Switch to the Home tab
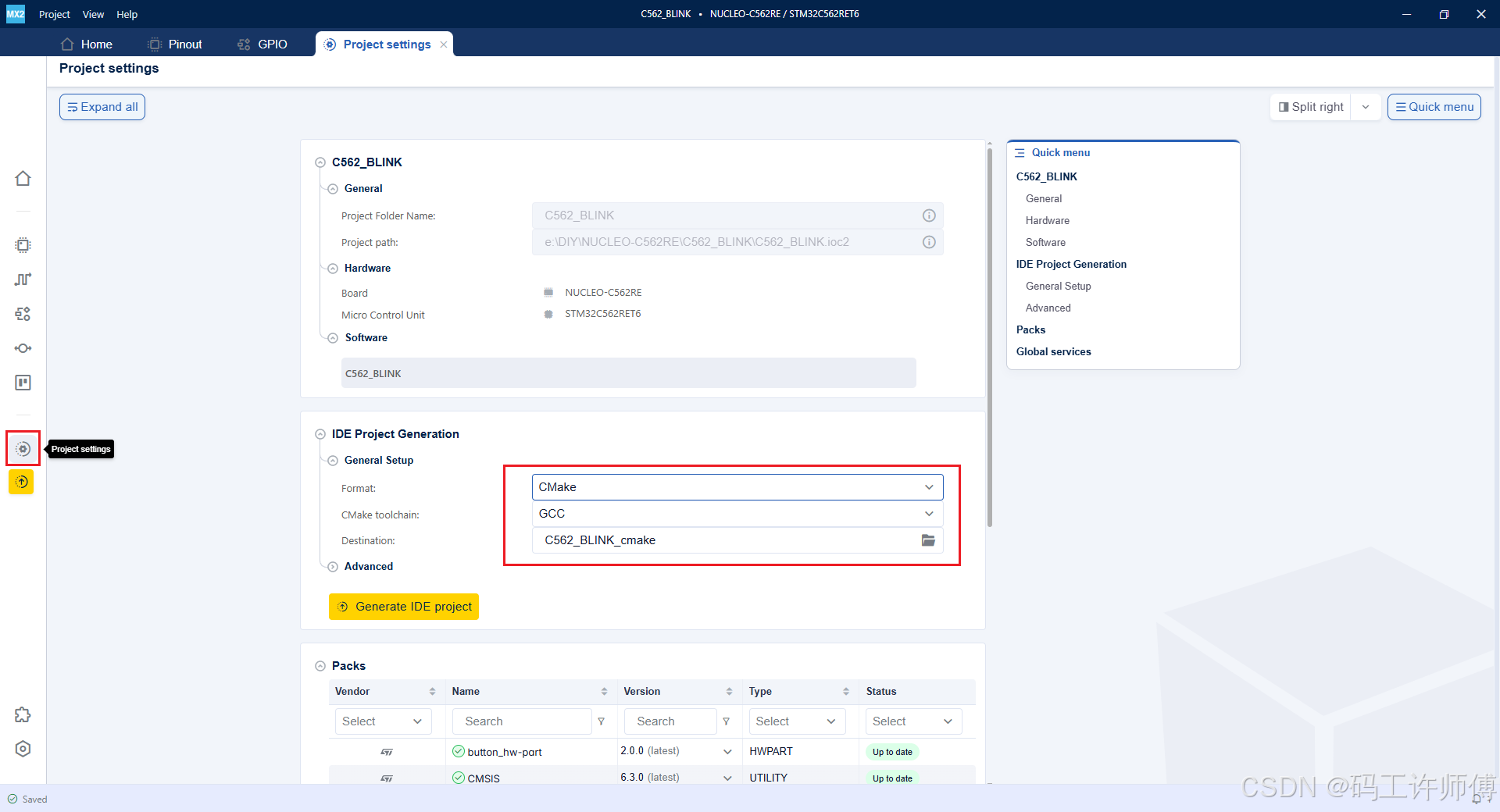This screenshot has height=812, width=1500. click(87, 45)
